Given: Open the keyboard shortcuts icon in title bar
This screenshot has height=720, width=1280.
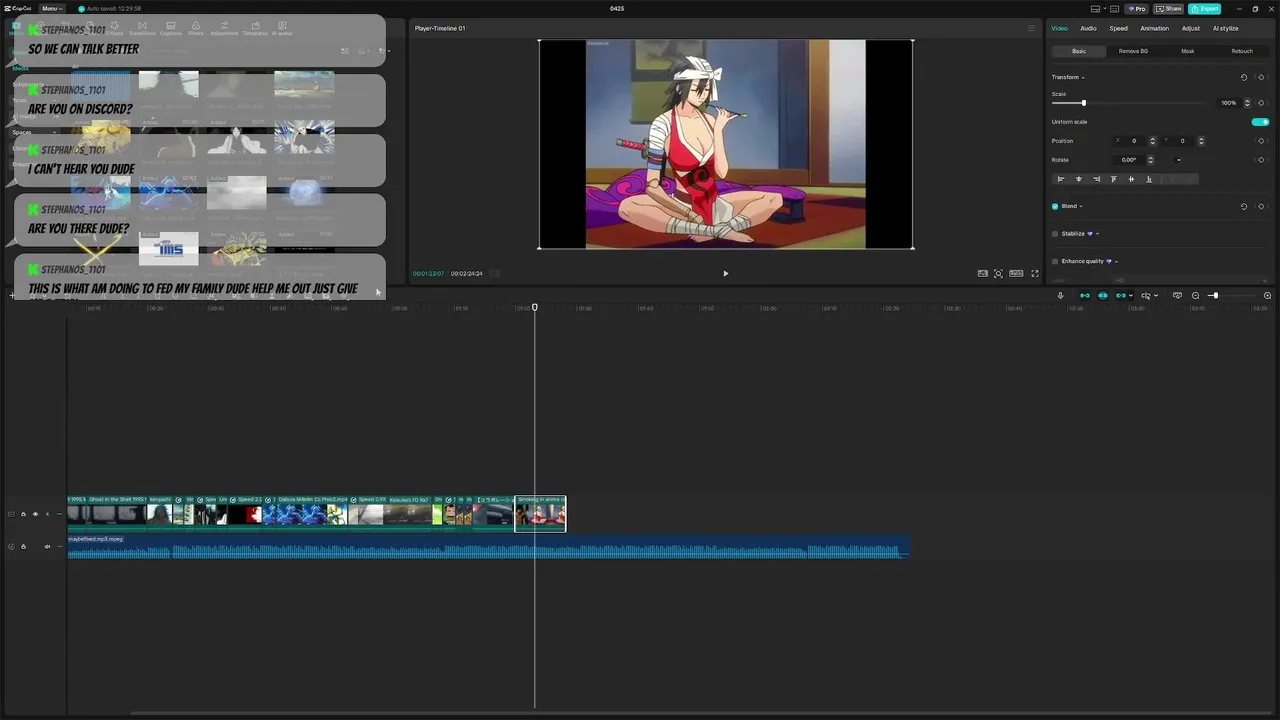Looking at the screenshot, I should tap(1114, 9).
